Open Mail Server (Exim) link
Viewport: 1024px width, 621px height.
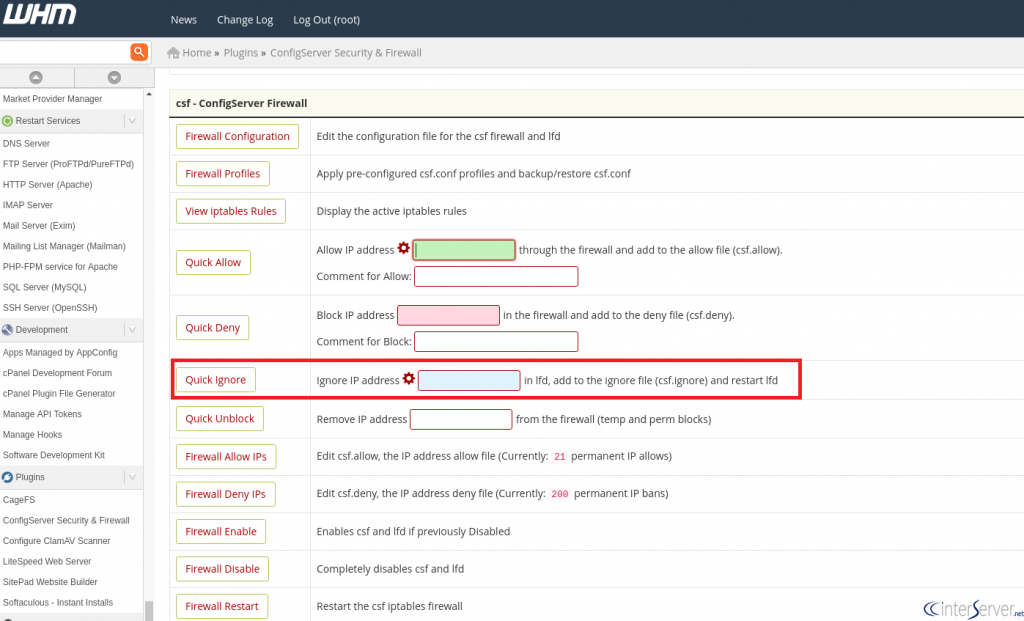point(39,226)
